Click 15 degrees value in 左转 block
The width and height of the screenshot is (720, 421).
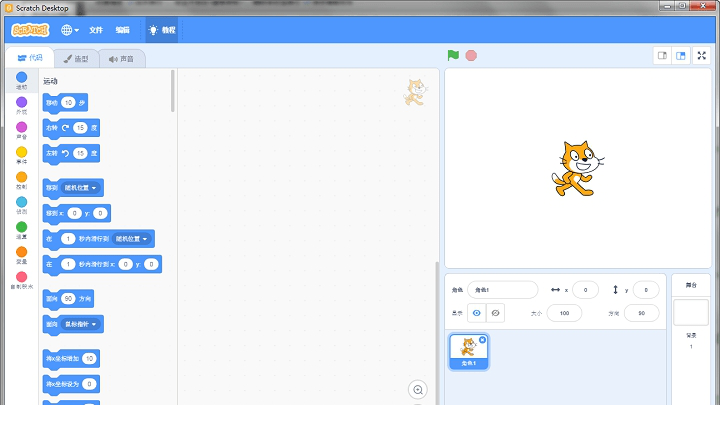click(80, 153)
